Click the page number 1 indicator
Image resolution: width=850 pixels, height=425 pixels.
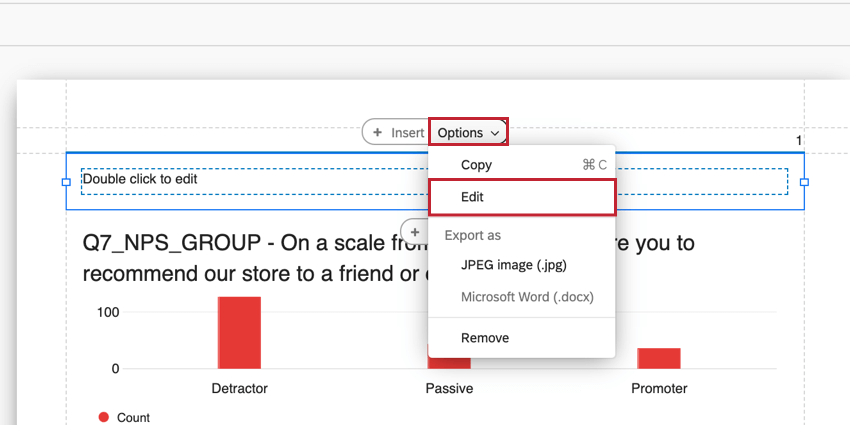pos(799,141)
